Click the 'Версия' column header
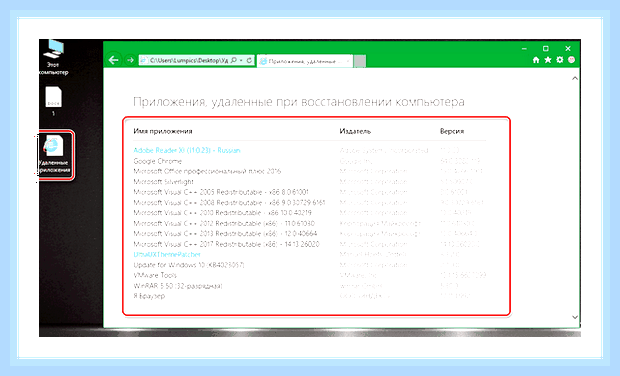Image resolution: width=620 pixels, height=376 pixels. [x=452, y=131]
